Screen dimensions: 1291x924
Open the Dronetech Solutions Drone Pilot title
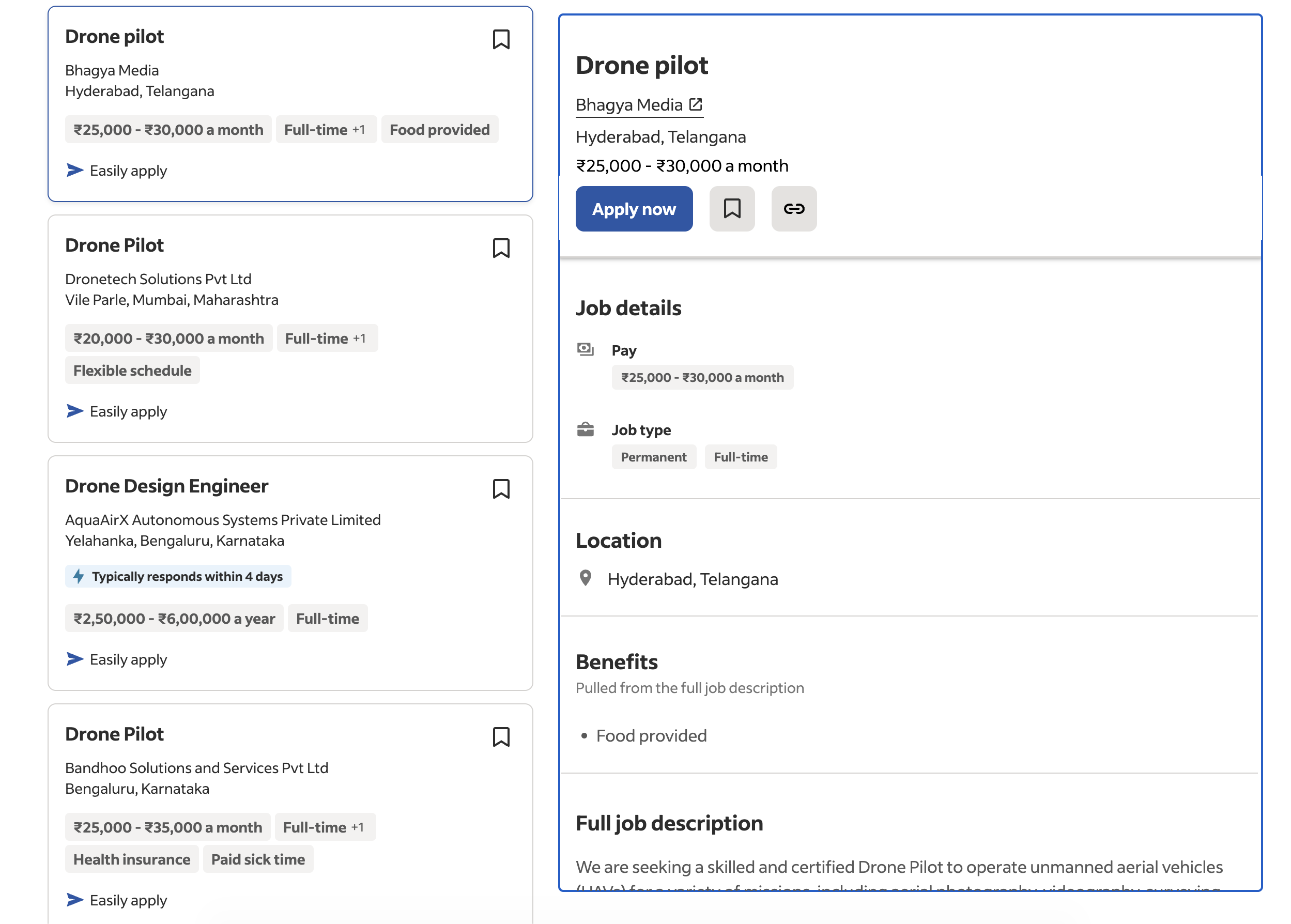coord(114,245)
